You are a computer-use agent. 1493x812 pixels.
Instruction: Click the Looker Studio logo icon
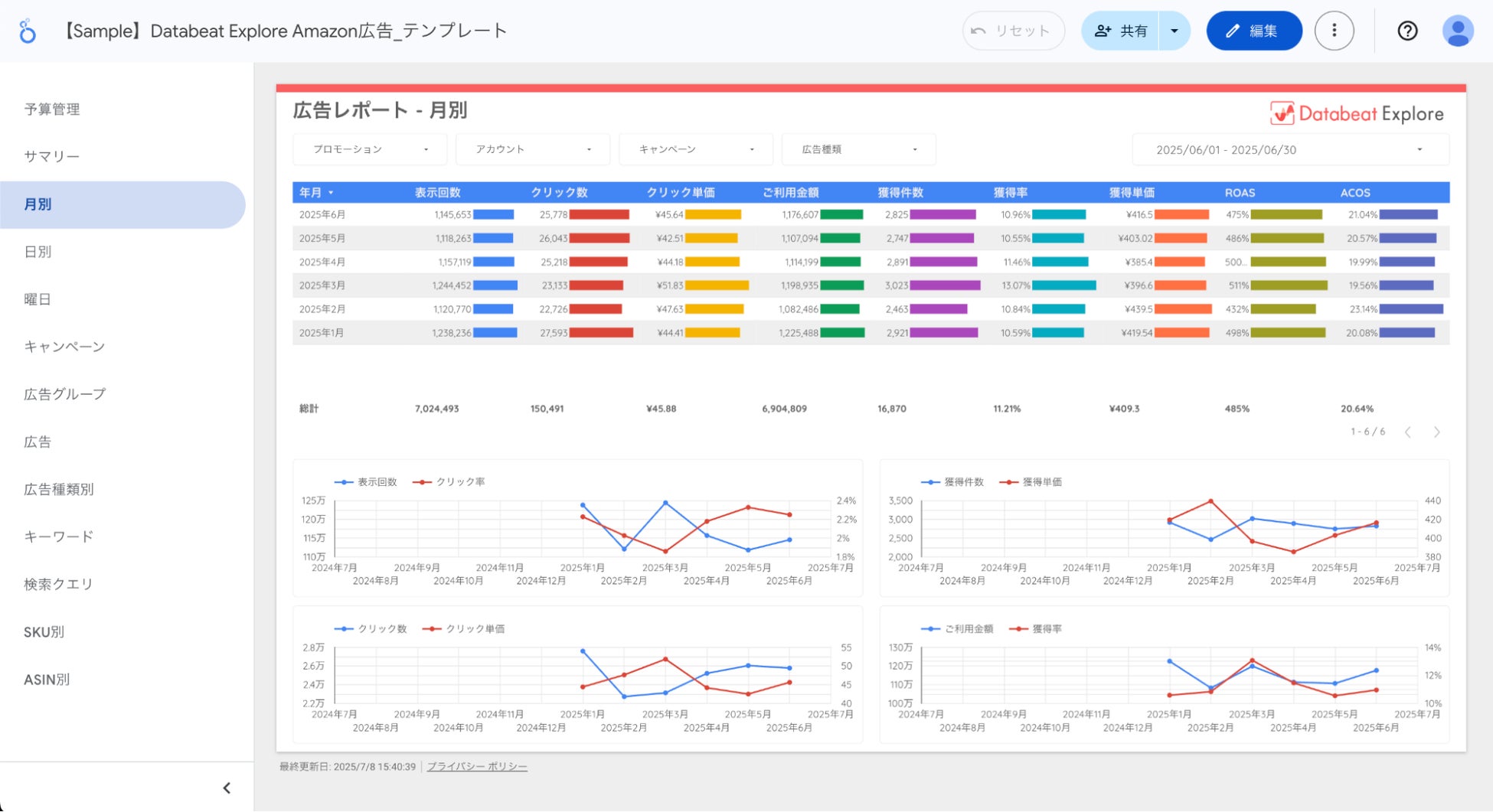pyautogui.click(x=28, y=31)
